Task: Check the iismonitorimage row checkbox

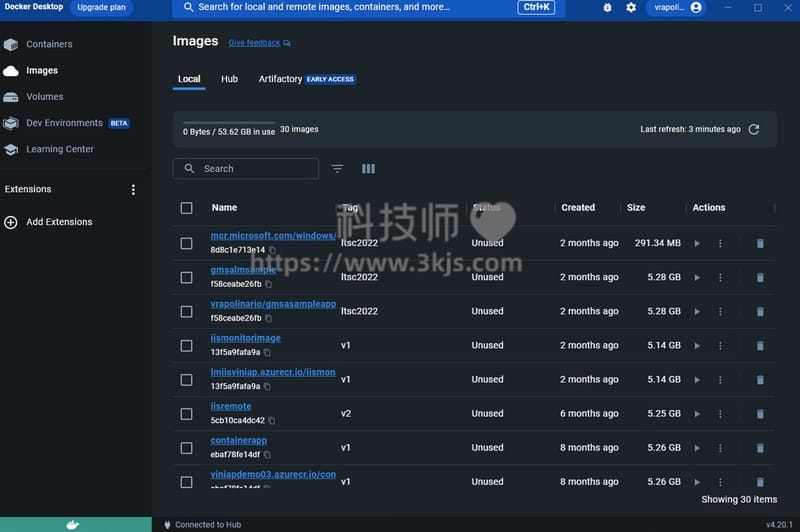Action: 186,346
